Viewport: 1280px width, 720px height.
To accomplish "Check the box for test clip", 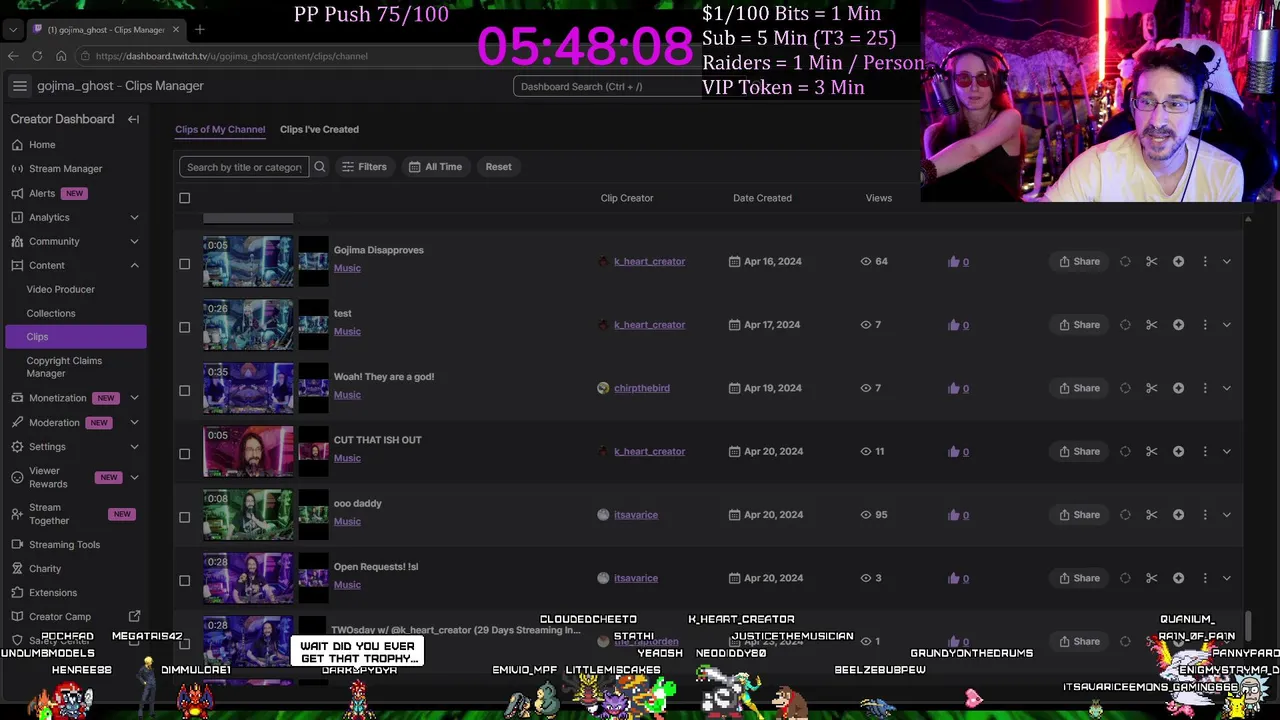I will click(x=184, y=327).
